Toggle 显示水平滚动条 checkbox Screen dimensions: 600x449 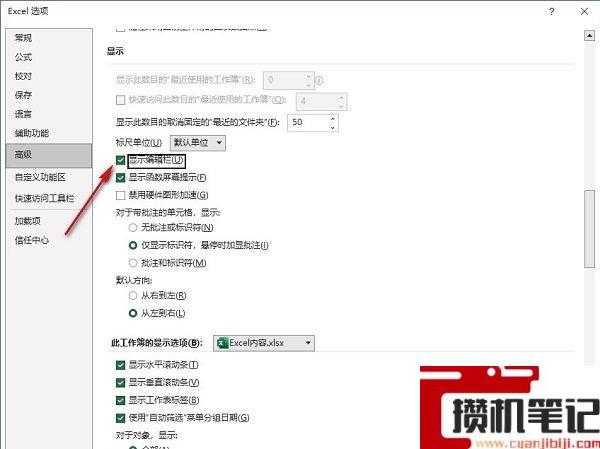[121, 365]
